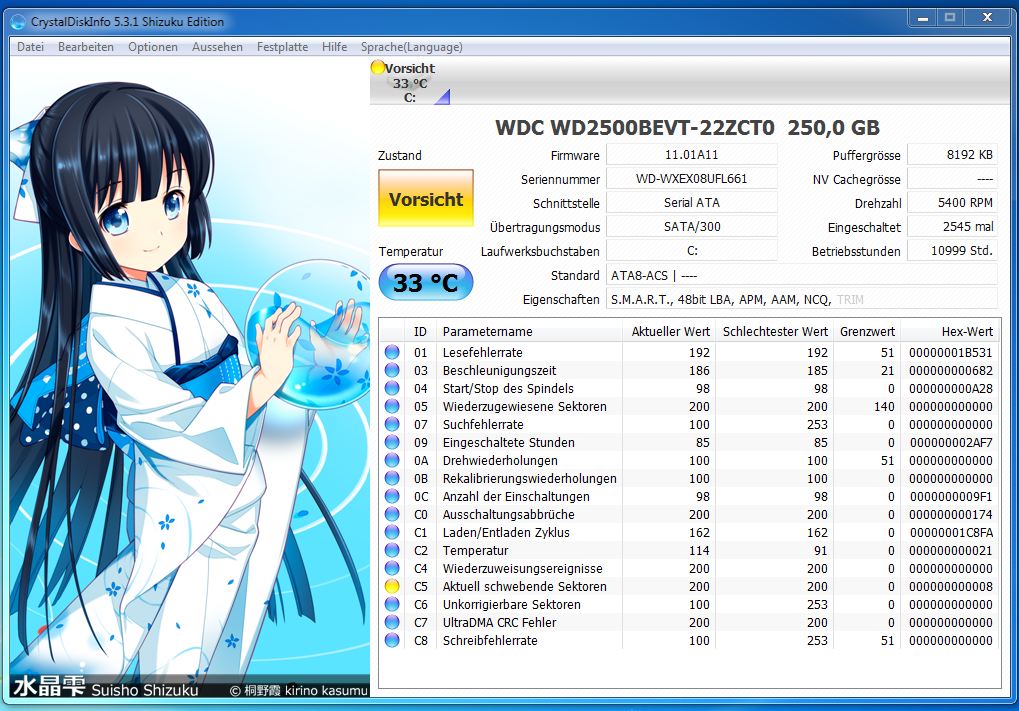Click the Parametername column header
The image size is (1019, 711).
click(529, 331)
